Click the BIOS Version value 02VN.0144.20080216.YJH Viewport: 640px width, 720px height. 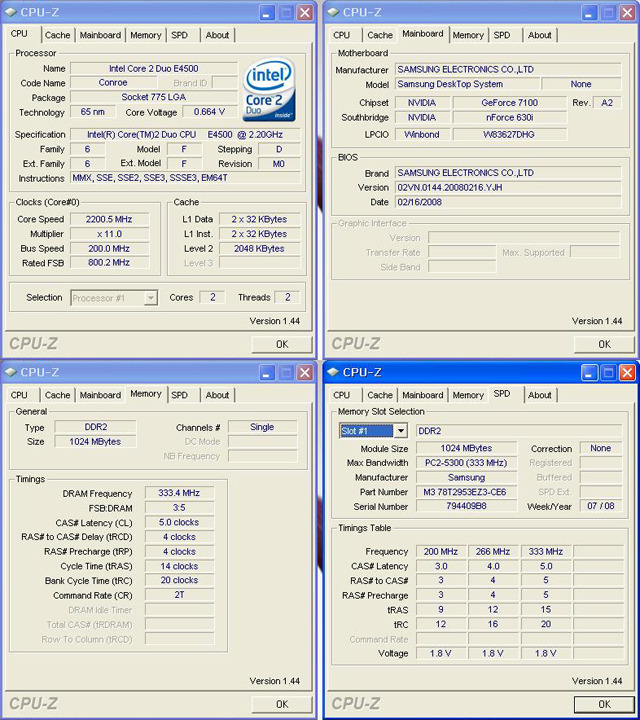coord(508,187)
